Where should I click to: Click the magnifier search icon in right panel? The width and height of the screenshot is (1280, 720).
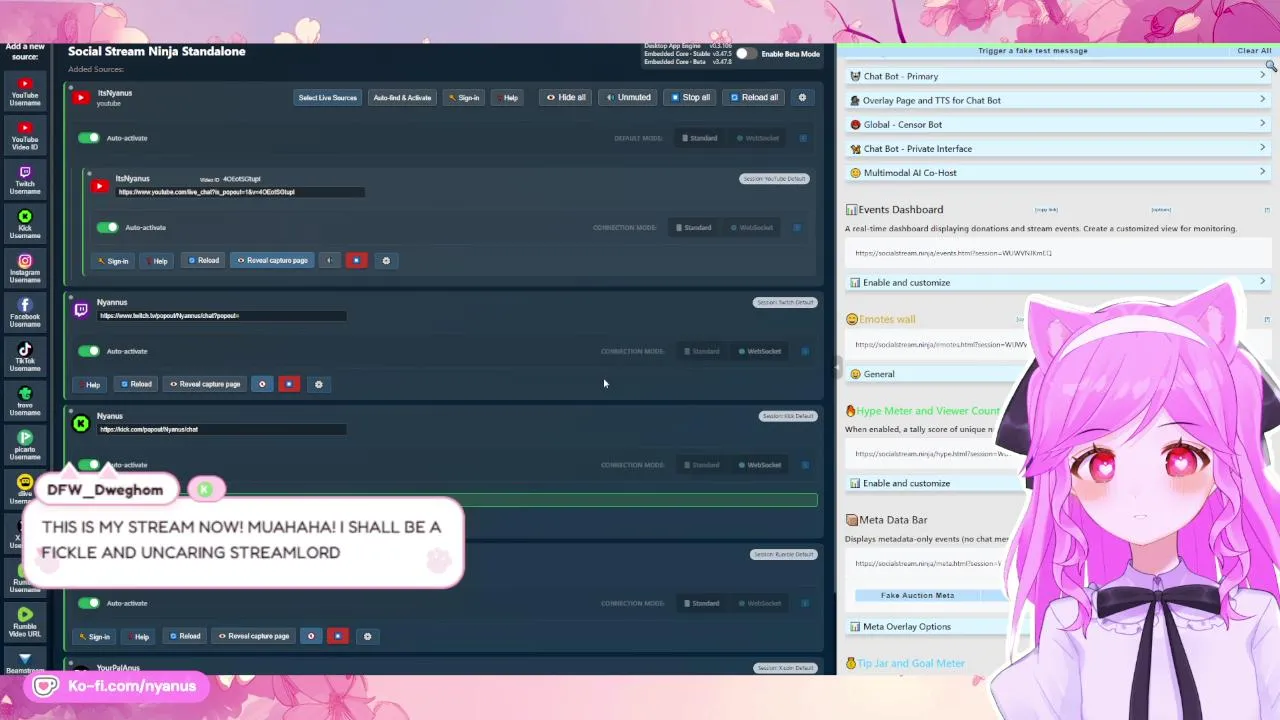point(1271,66)
